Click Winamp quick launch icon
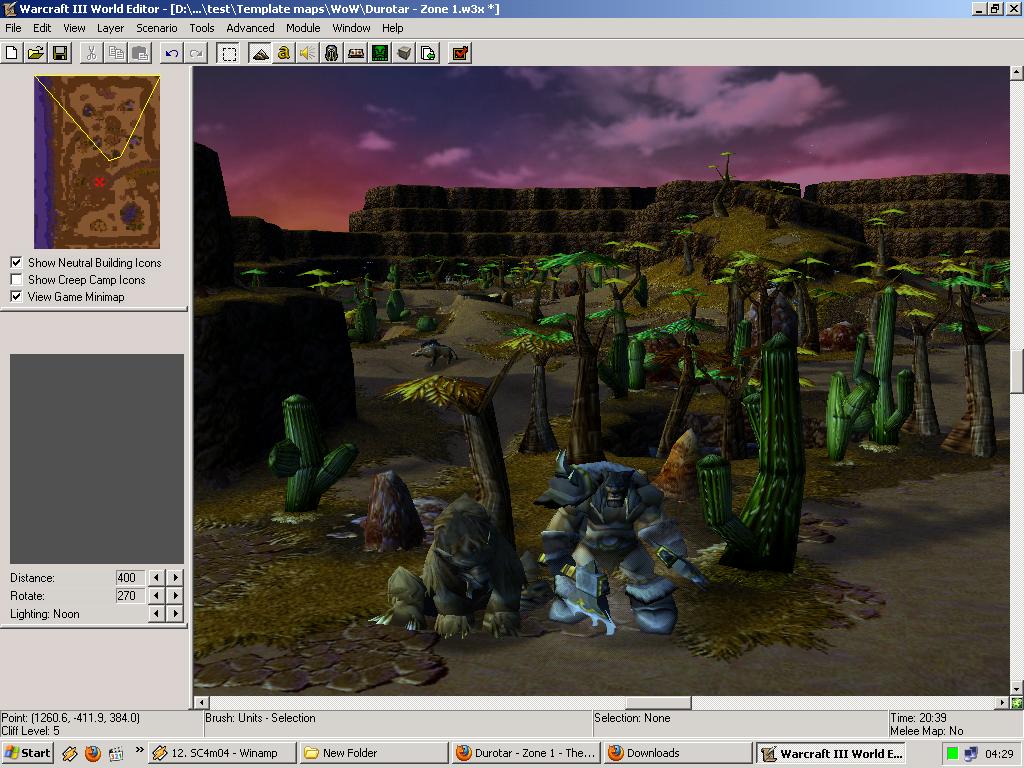Image resolution: width=1024 pixels, height=768 pixels. pyautogui.click(x=69, y=754)
